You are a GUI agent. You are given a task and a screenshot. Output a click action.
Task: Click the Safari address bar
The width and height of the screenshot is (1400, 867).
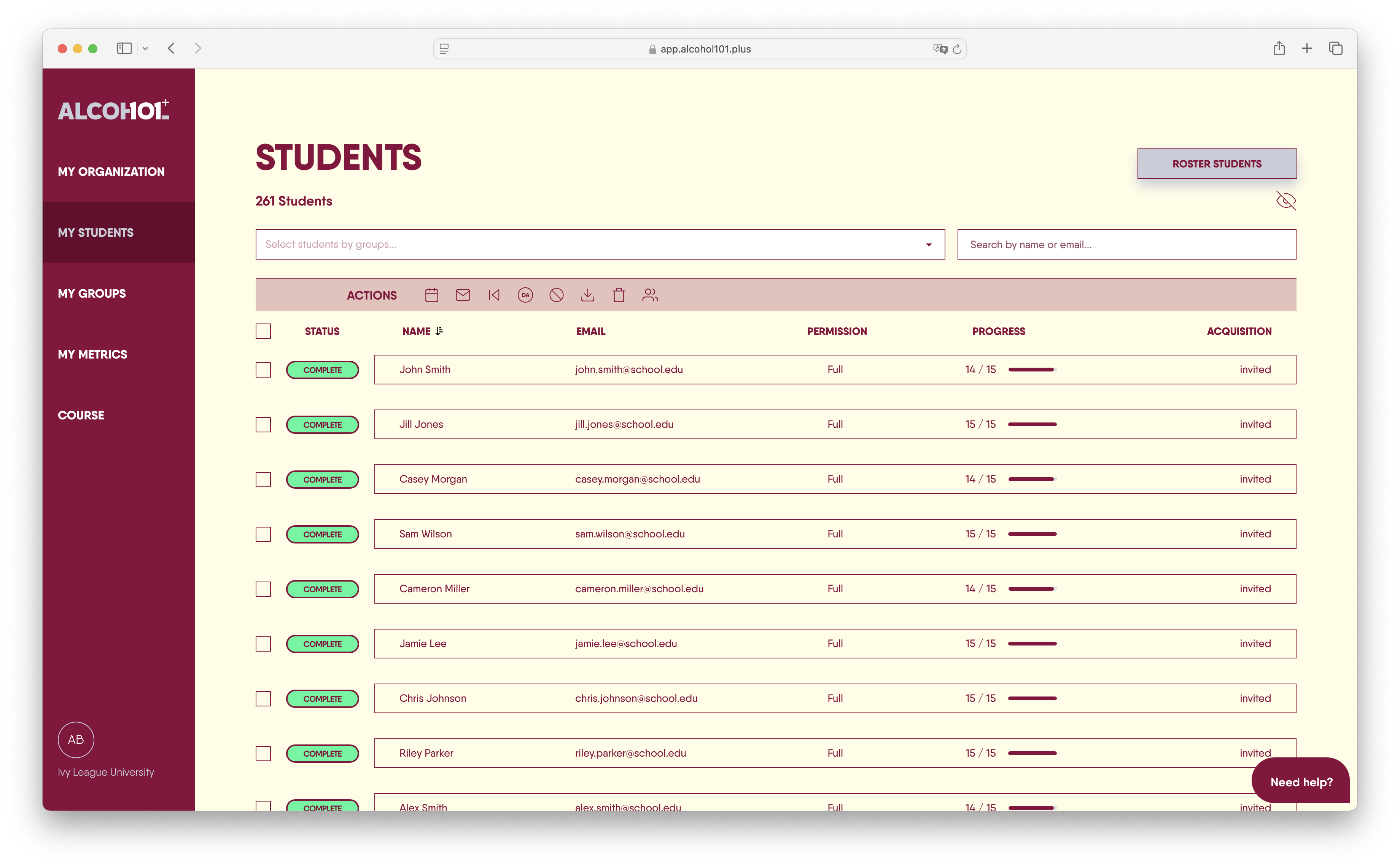700,49
